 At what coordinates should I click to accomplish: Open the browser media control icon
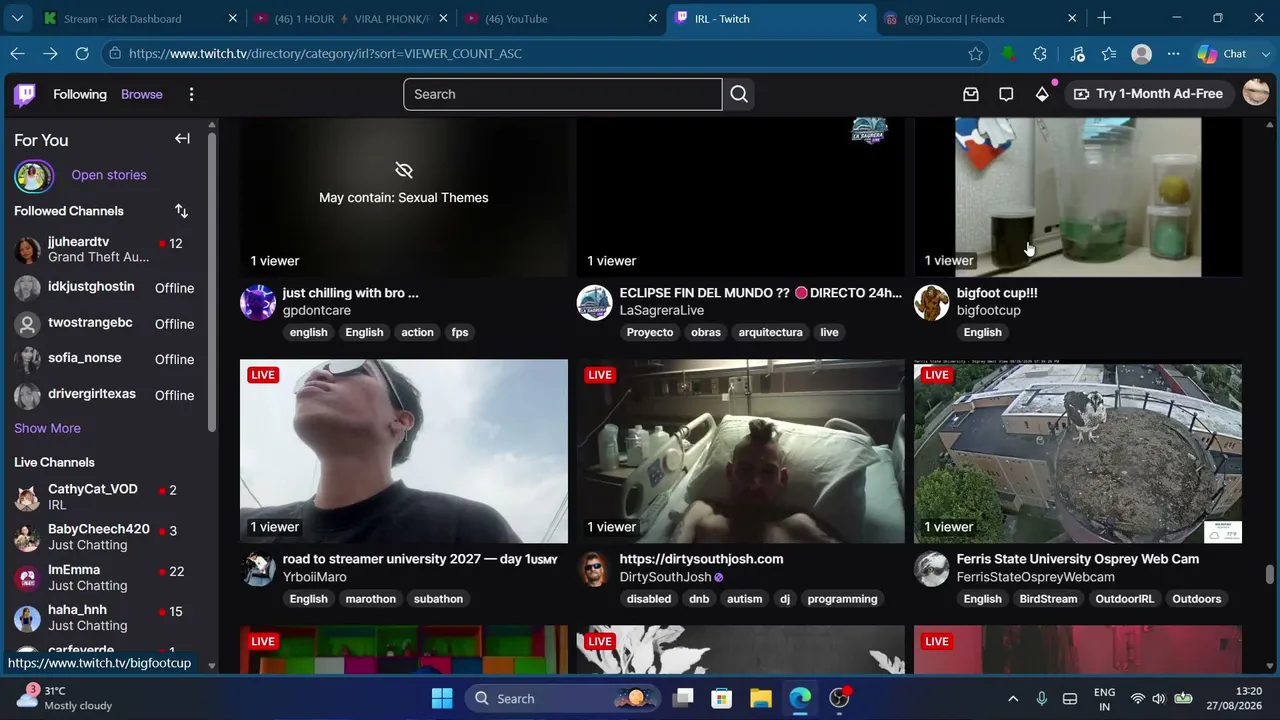click(1077, 54)
